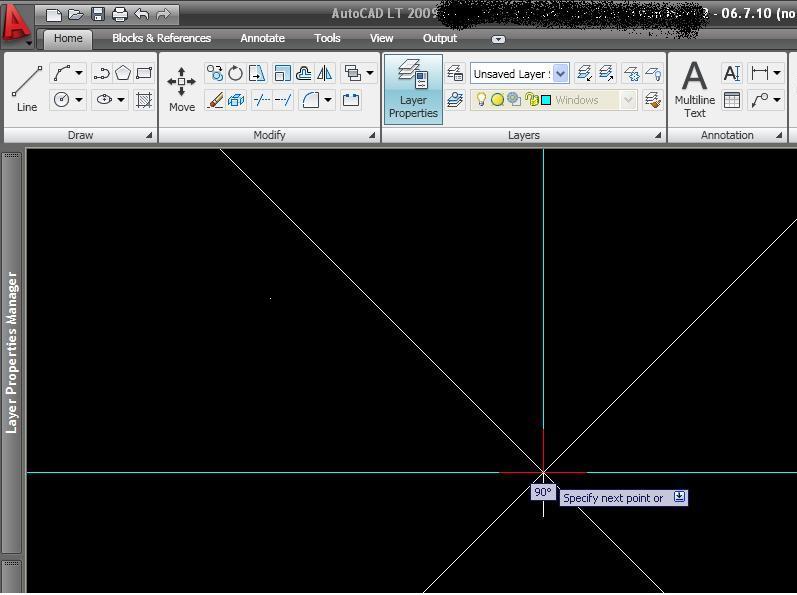The width and height of the screenshot is (797, 595).
Task: Open the Unsaved Layer State dropdown
Action: point(560,73)
